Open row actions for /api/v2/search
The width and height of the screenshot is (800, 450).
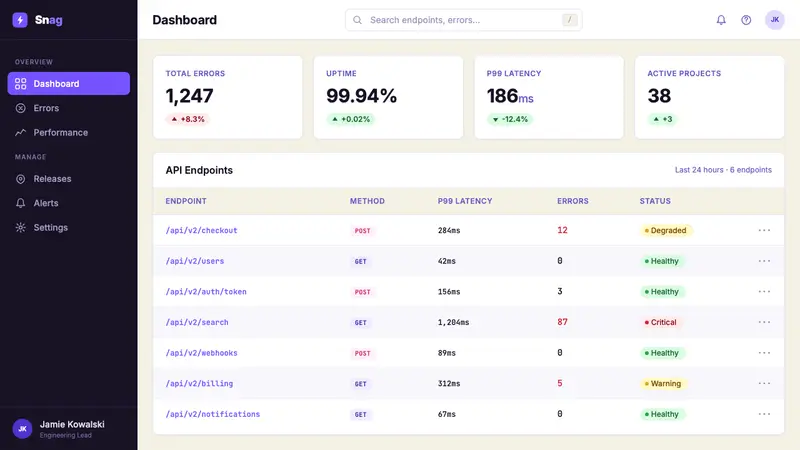point(764,322)
